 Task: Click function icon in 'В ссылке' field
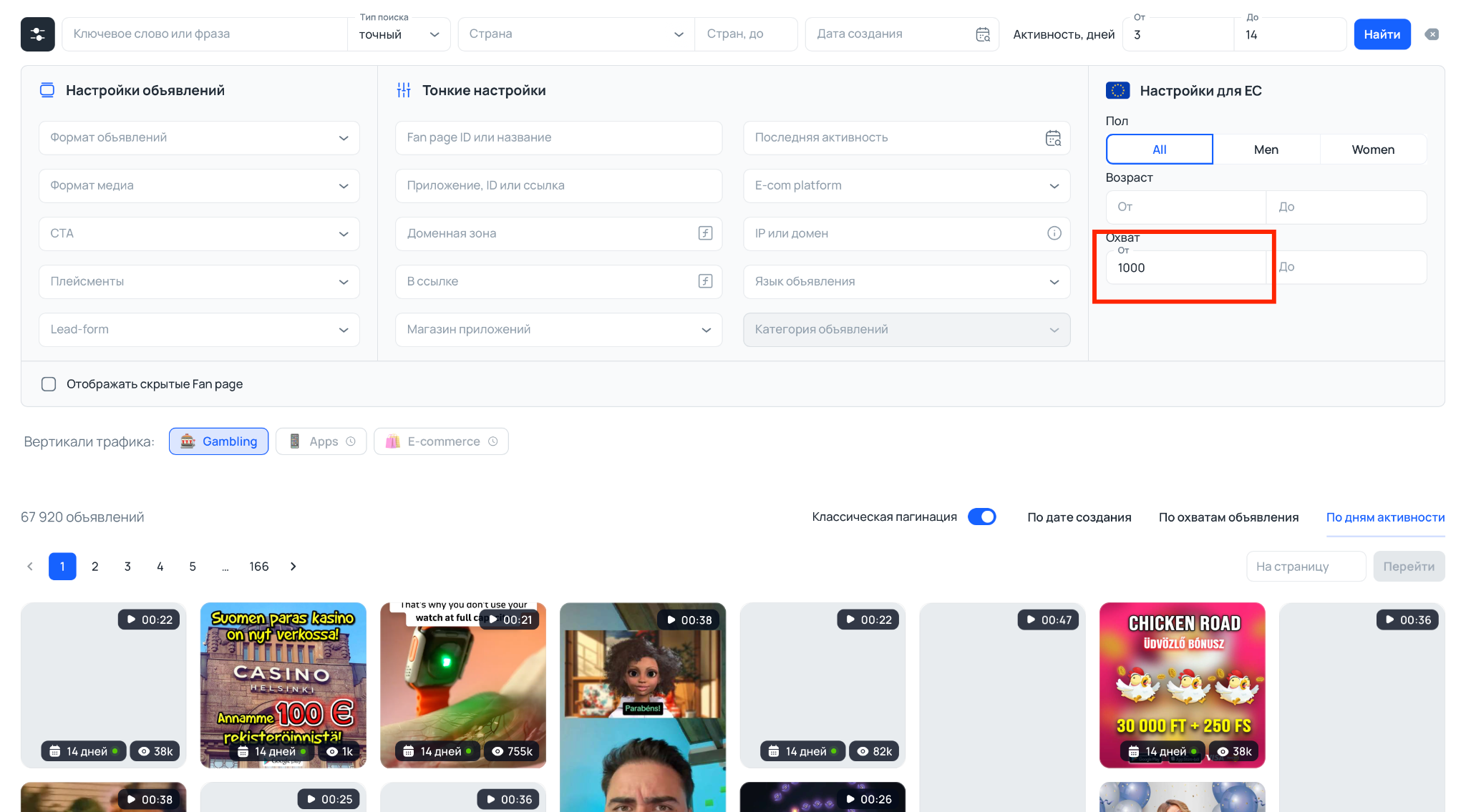[705, 281]
